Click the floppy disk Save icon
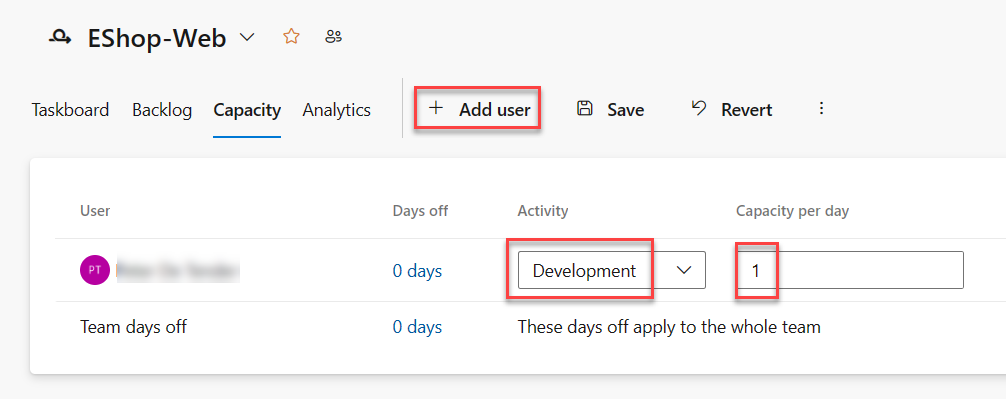 (584, 108)
